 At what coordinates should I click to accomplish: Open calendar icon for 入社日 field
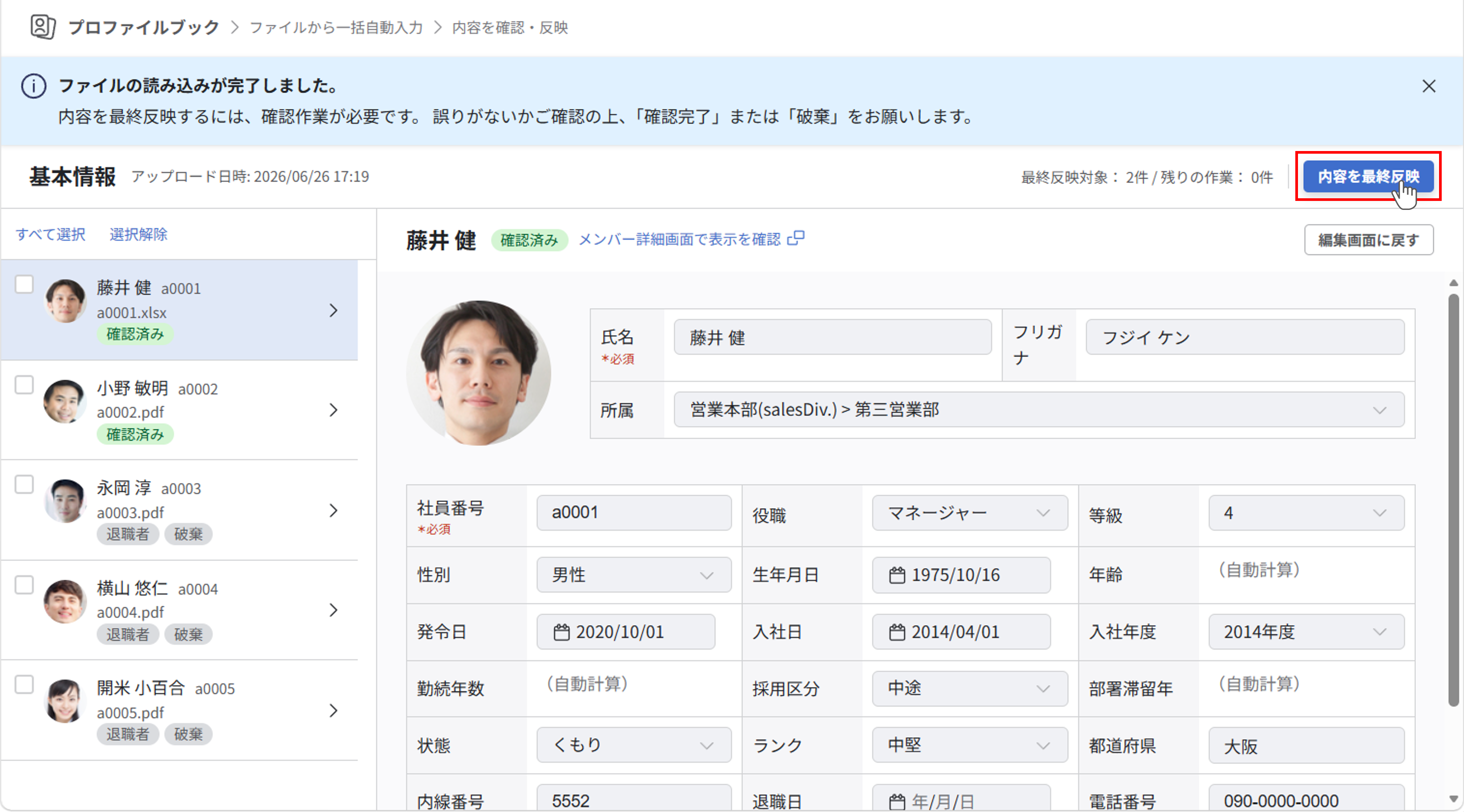pos(897,632)
